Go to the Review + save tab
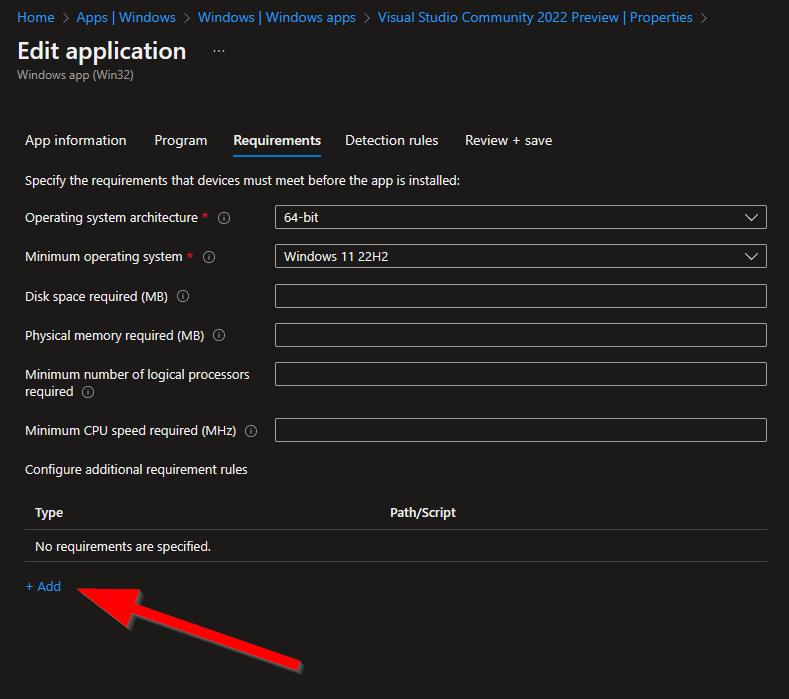This screenshot has height=699, width=789. tap(508, 140)
